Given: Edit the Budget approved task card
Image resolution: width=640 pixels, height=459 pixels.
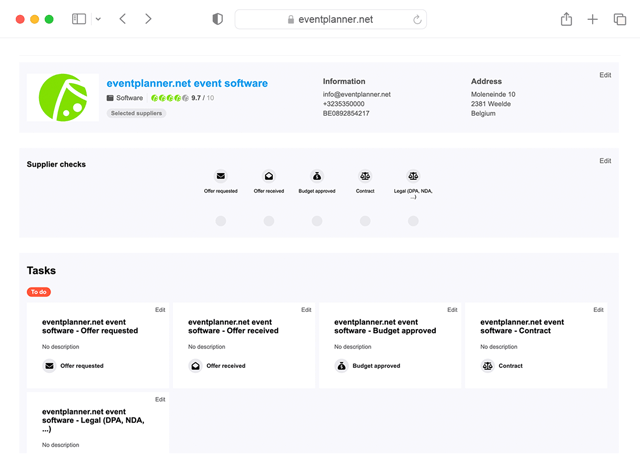Looking at the screenshot, I should 452,310.
